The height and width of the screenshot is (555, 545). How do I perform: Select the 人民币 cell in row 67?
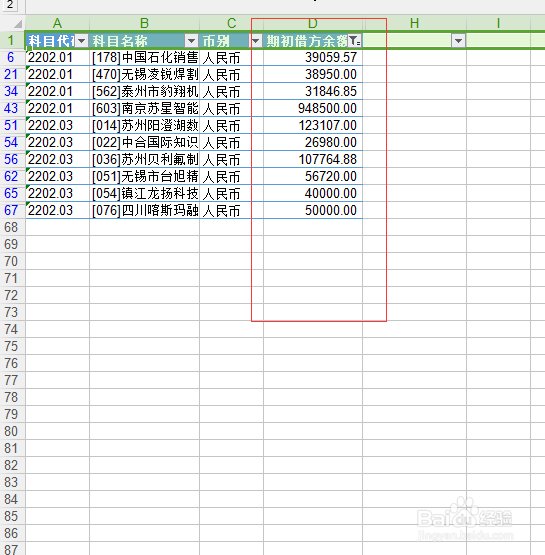231,210
